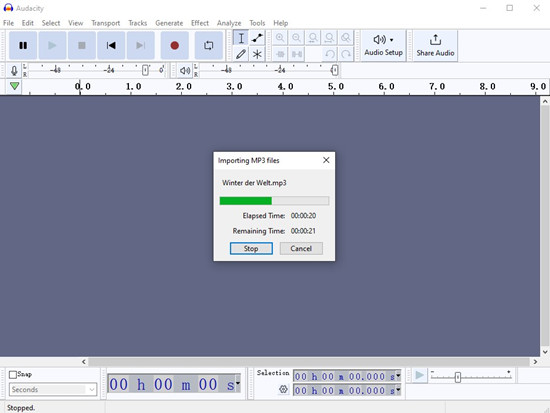This screenshot has height=413, width=550.
Task: Open the Generate menu
Action: [169, 23]
